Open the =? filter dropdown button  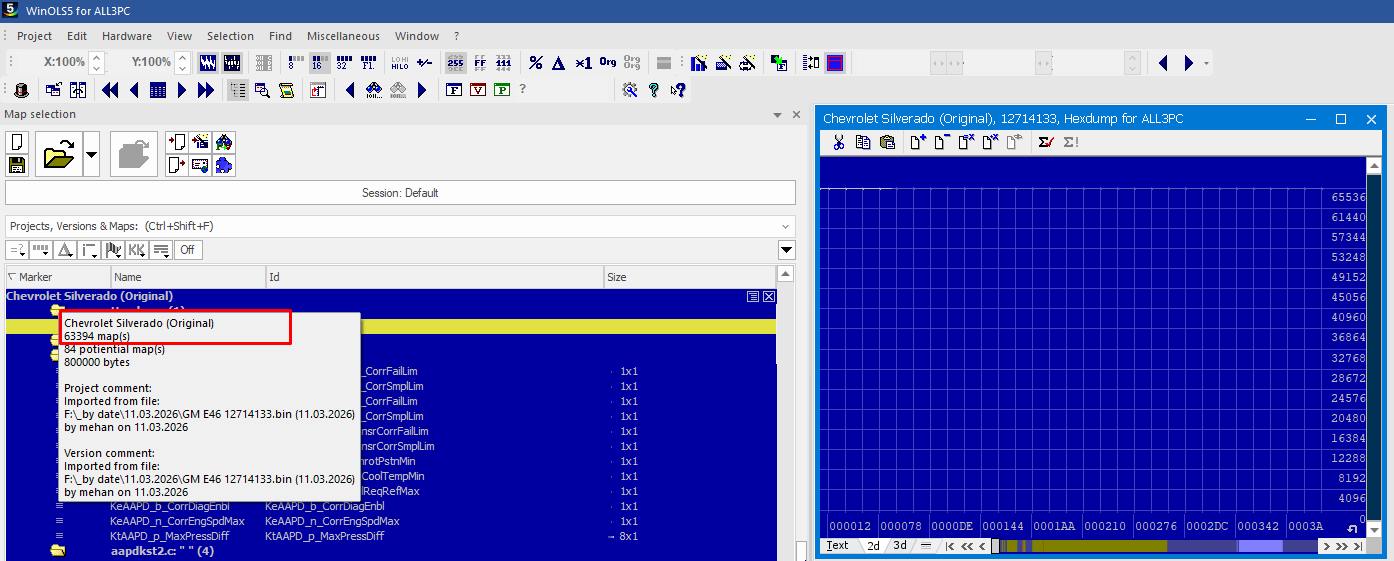pyautogui.click(x=17, y=250)
